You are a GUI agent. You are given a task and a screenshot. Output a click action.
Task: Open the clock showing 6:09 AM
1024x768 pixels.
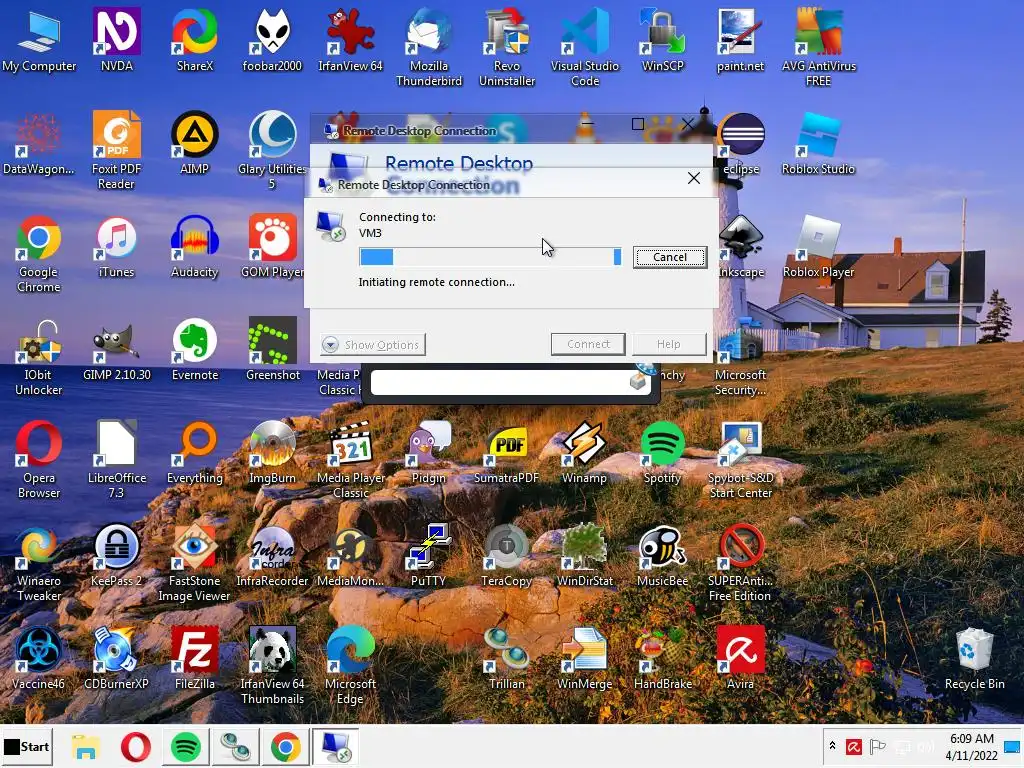pyautogui.click(x=971, y=746)
